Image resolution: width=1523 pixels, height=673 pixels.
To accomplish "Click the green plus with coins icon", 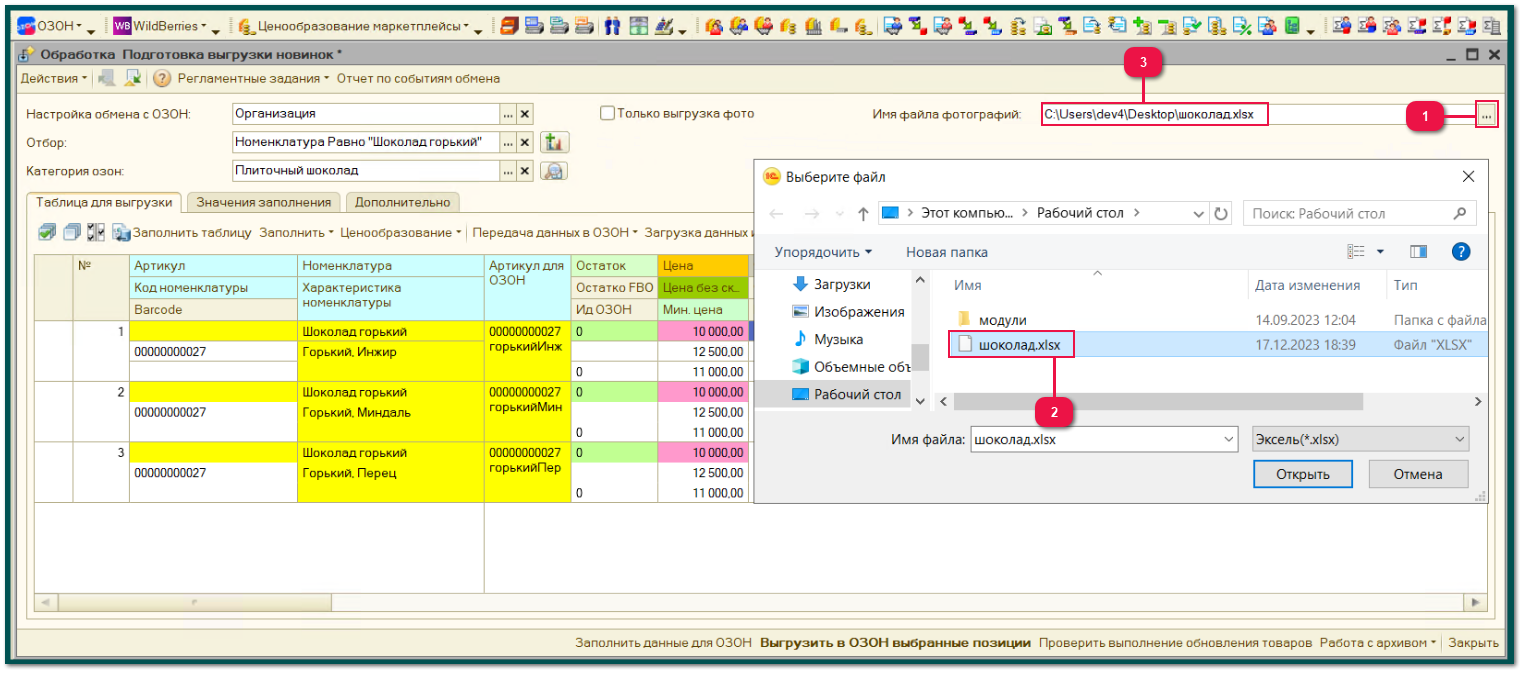I will [x=1141, y=26].
